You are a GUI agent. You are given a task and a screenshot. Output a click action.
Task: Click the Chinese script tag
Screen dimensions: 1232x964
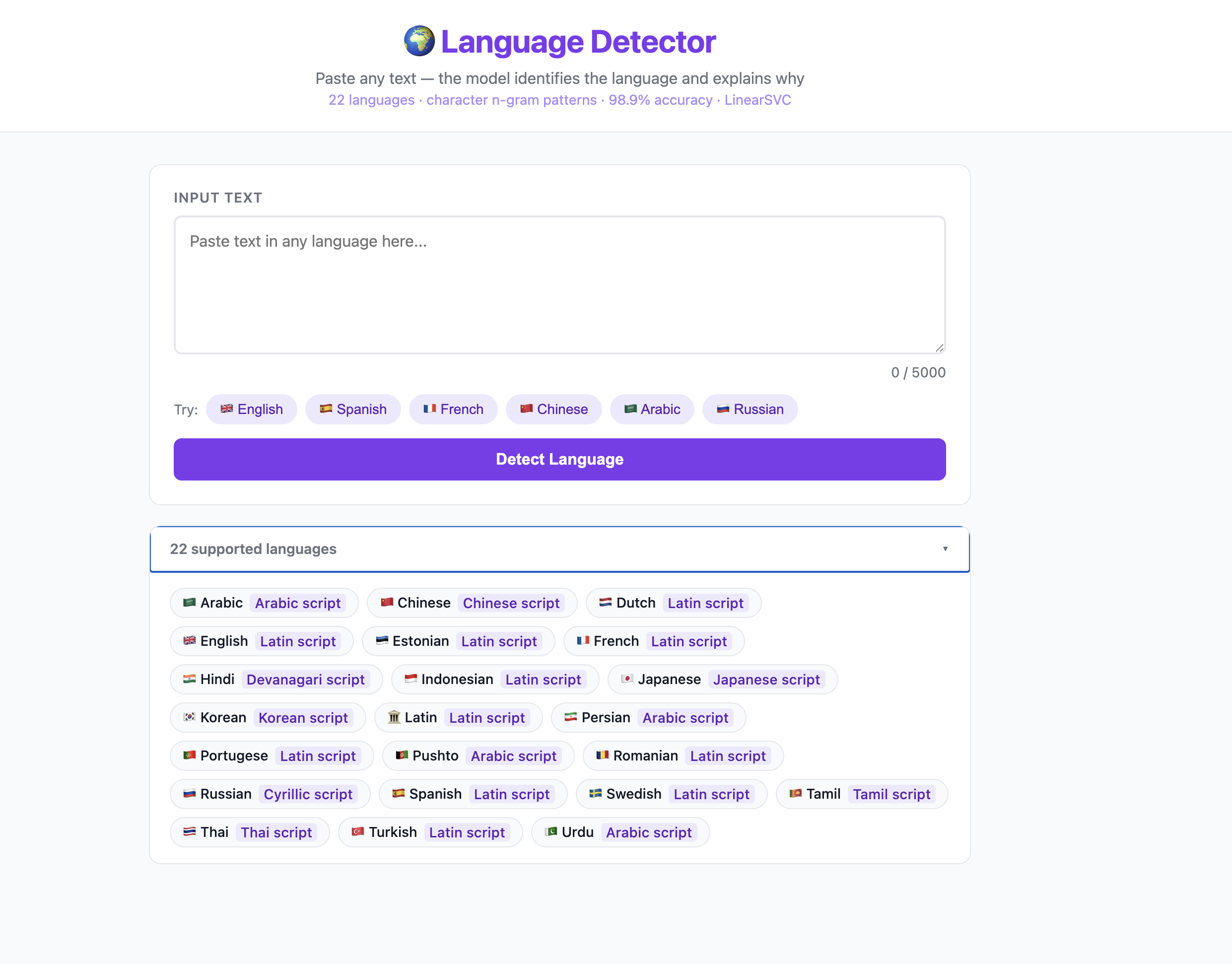tap(511, 602)
